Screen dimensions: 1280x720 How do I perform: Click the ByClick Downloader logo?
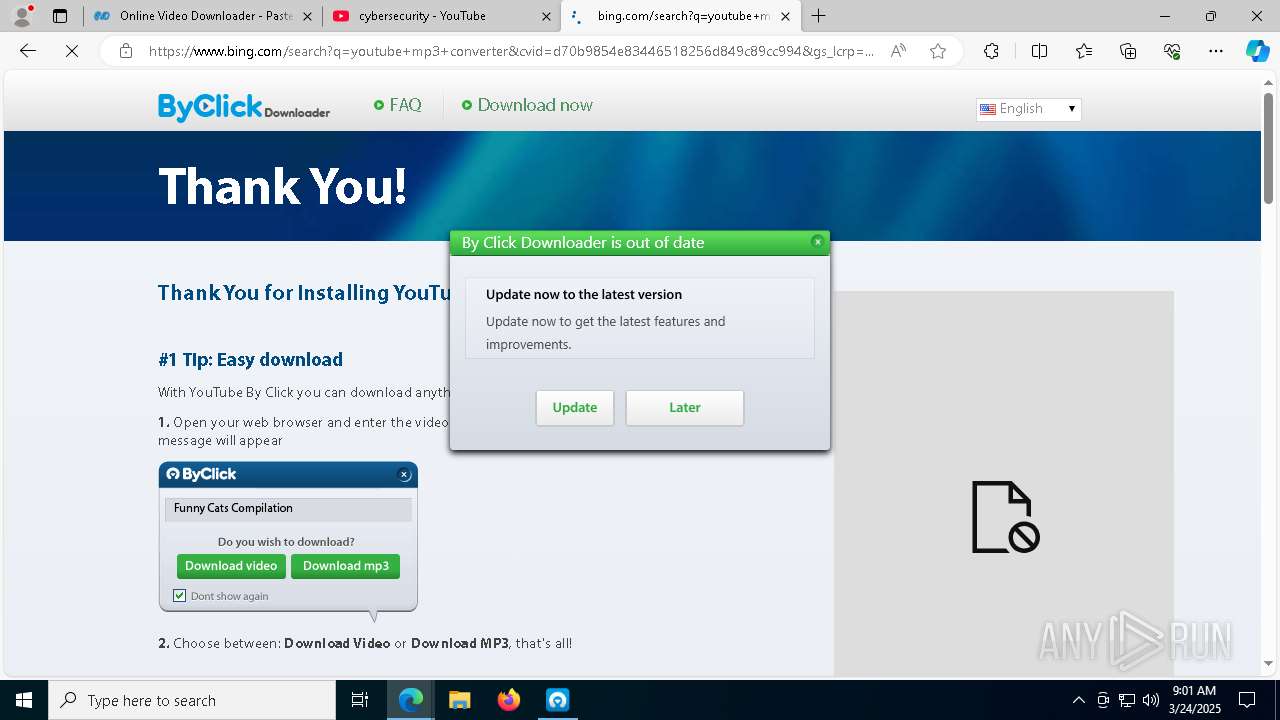click(244, 106)
